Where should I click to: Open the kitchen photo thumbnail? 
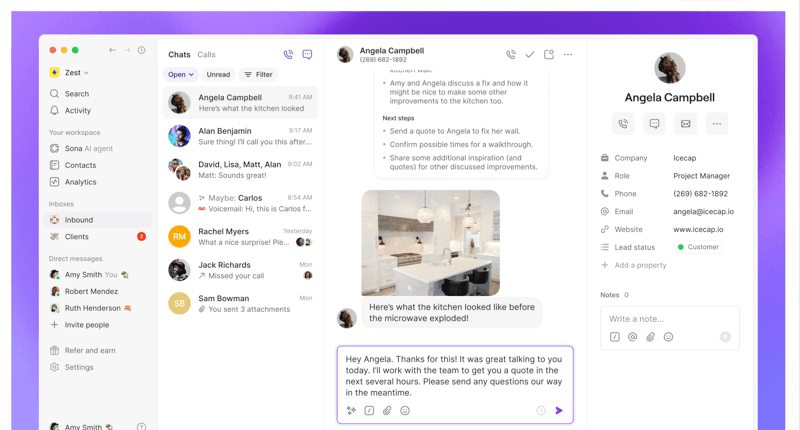[430, 243]
